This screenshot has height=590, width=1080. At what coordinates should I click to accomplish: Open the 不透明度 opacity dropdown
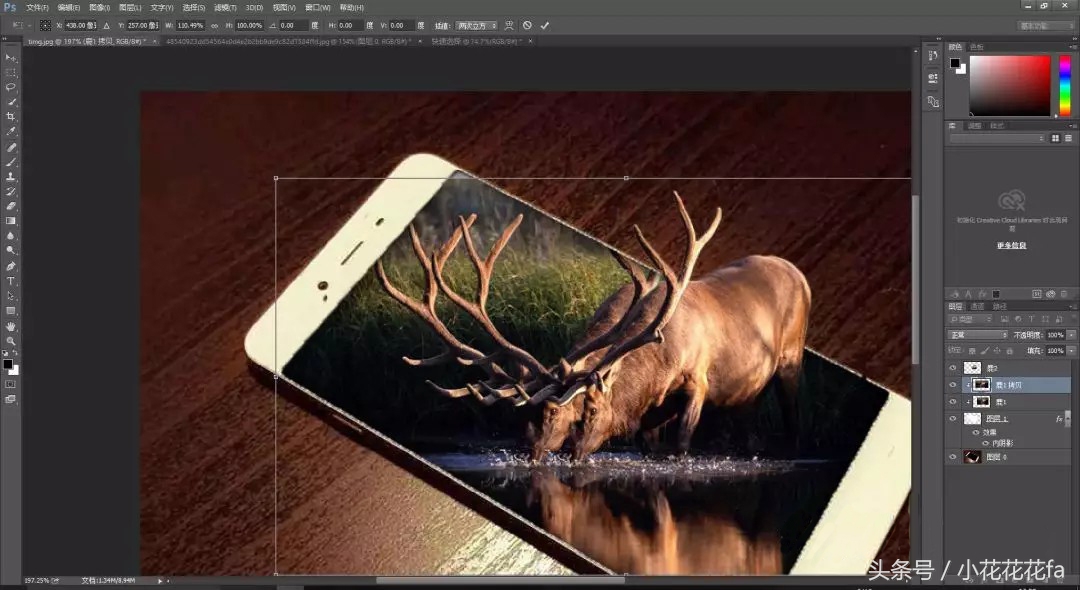pos(1070,334)
